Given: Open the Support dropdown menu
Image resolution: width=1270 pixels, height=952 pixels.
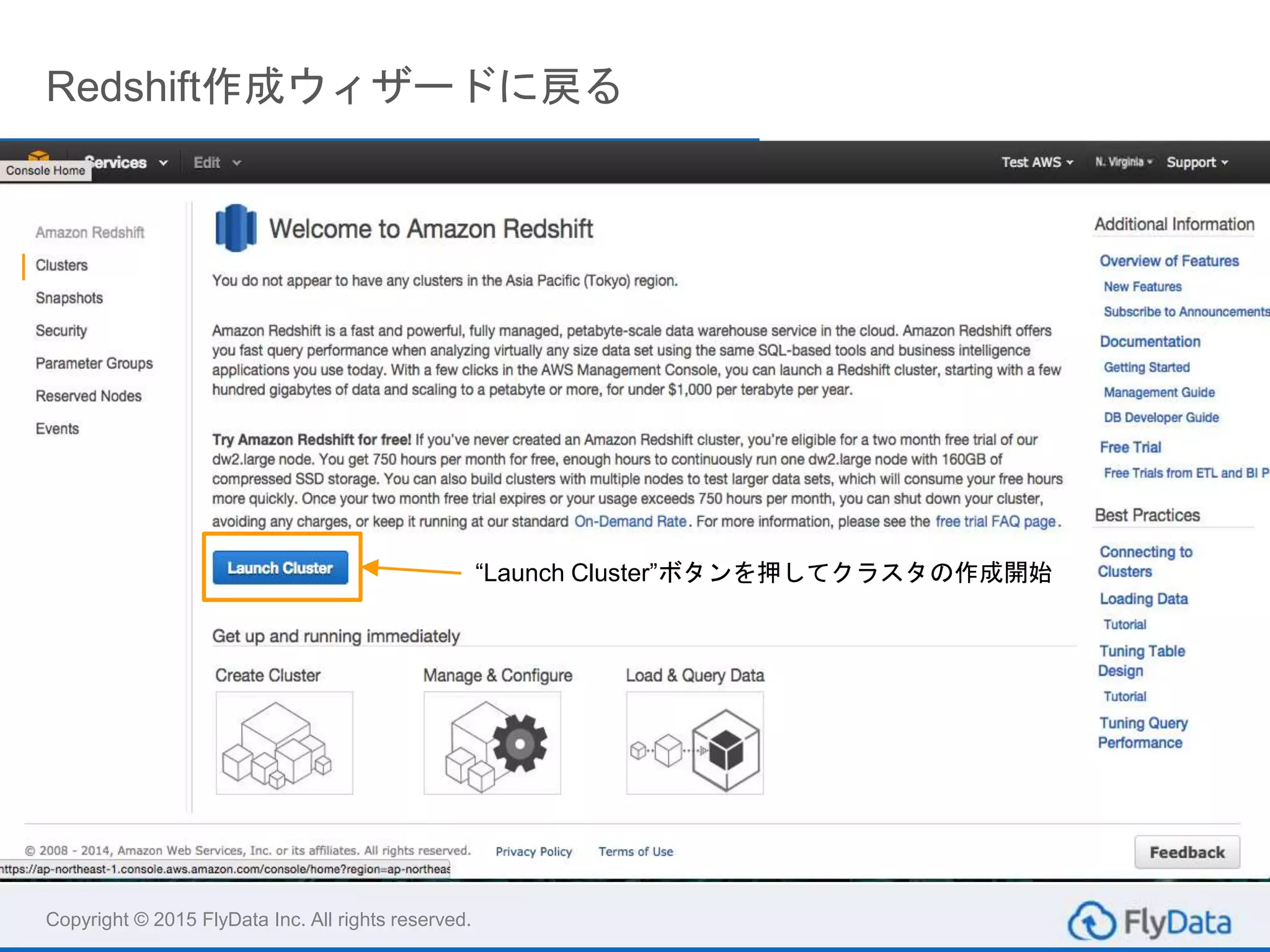Looking at the screenshot, I should (x=1197, y=162).
